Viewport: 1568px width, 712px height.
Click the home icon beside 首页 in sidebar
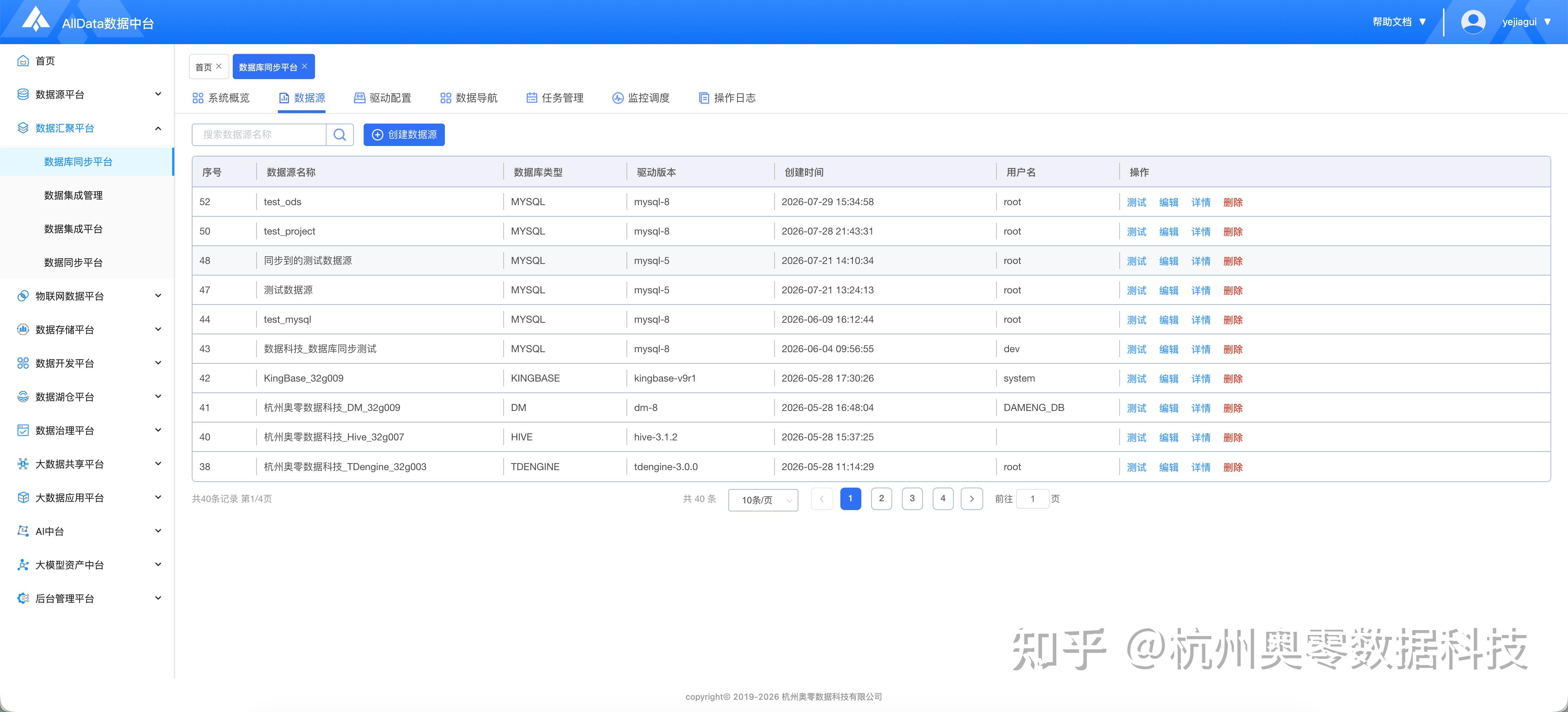pos(23,61)
